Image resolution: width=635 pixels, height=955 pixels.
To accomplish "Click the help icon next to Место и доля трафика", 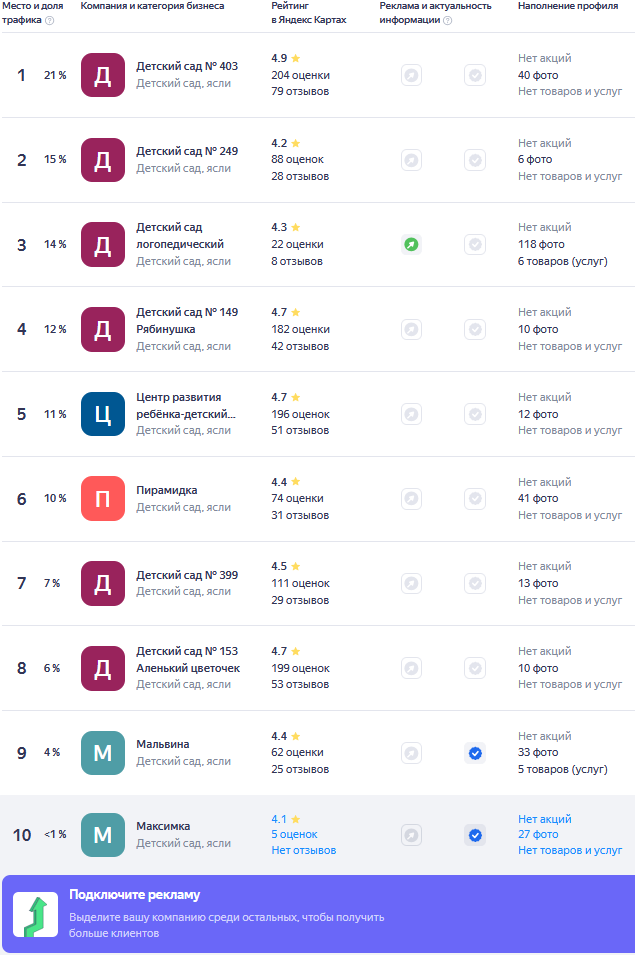I will tap(50, 20).
